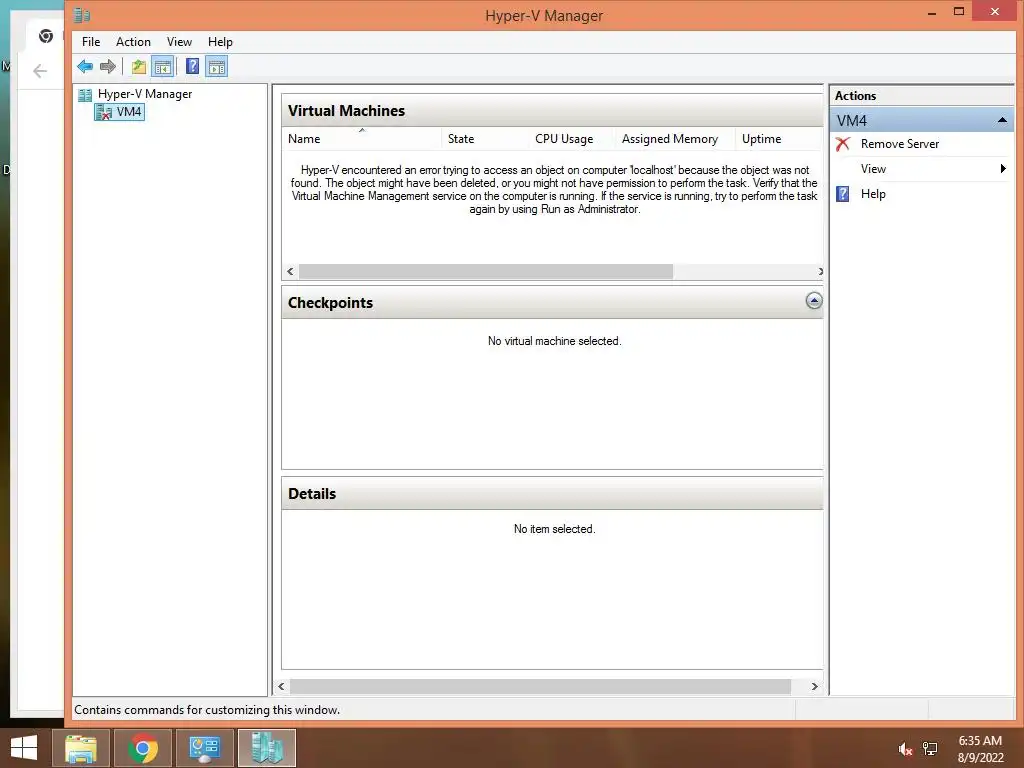Sort by Uptime column header
1024x768 pixels.
click(778, 138)
